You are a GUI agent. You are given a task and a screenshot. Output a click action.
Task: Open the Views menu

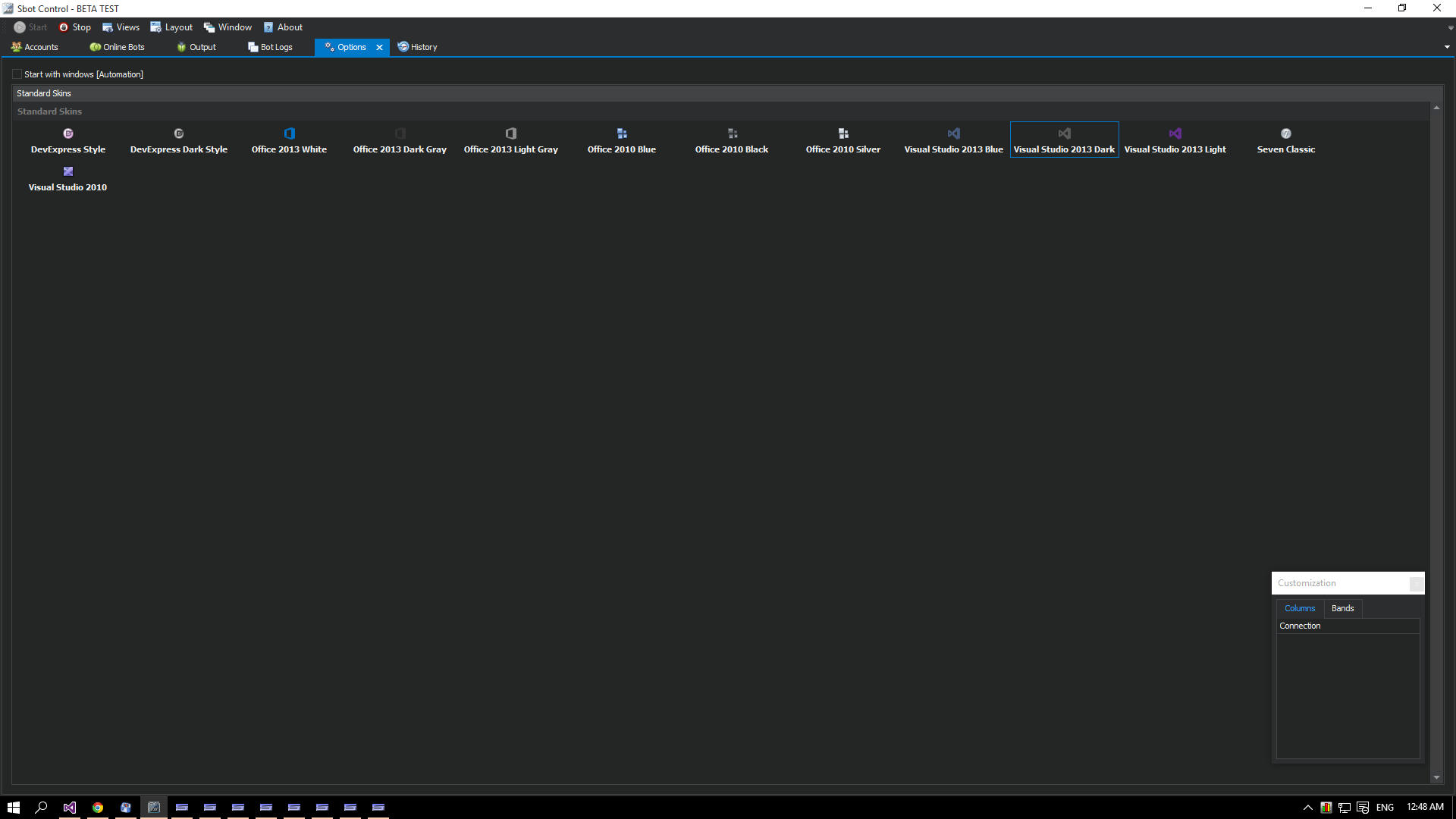[121, 27]
